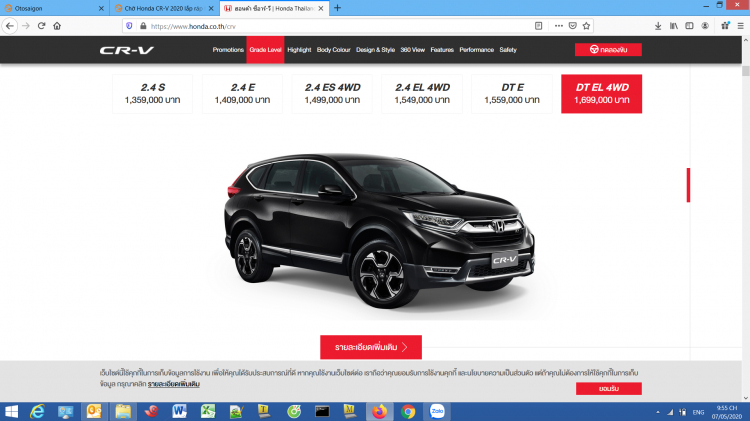The width and height of the screenshot is (750, 421).
Task: Click the black CR-V car image
Action: tap(379, 230)
